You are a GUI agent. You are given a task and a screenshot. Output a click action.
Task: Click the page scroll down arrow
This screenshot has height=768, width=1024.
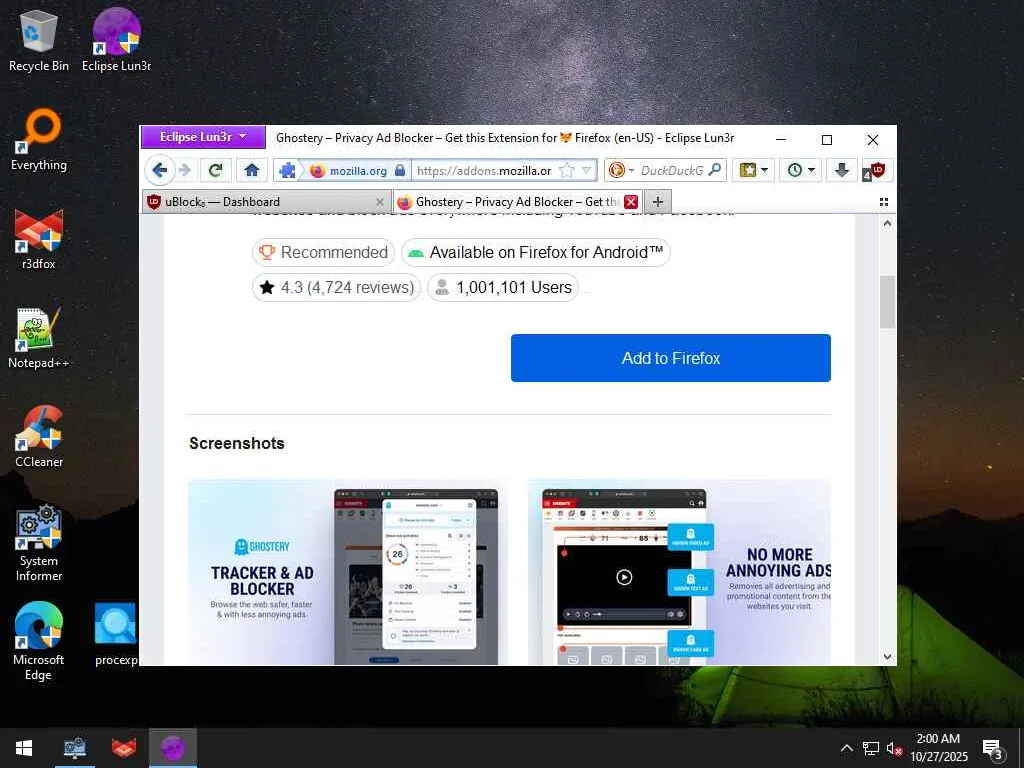click(x=887, y=657)
